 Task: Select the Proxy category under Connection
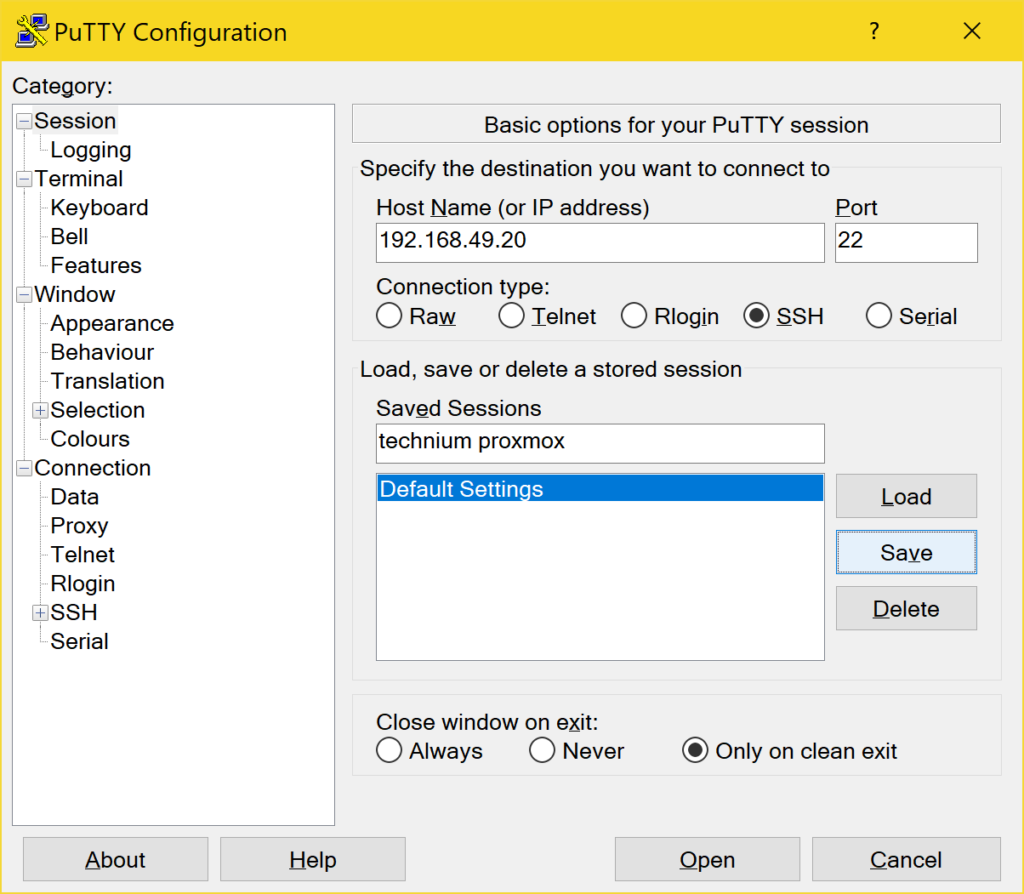(78, 525)
